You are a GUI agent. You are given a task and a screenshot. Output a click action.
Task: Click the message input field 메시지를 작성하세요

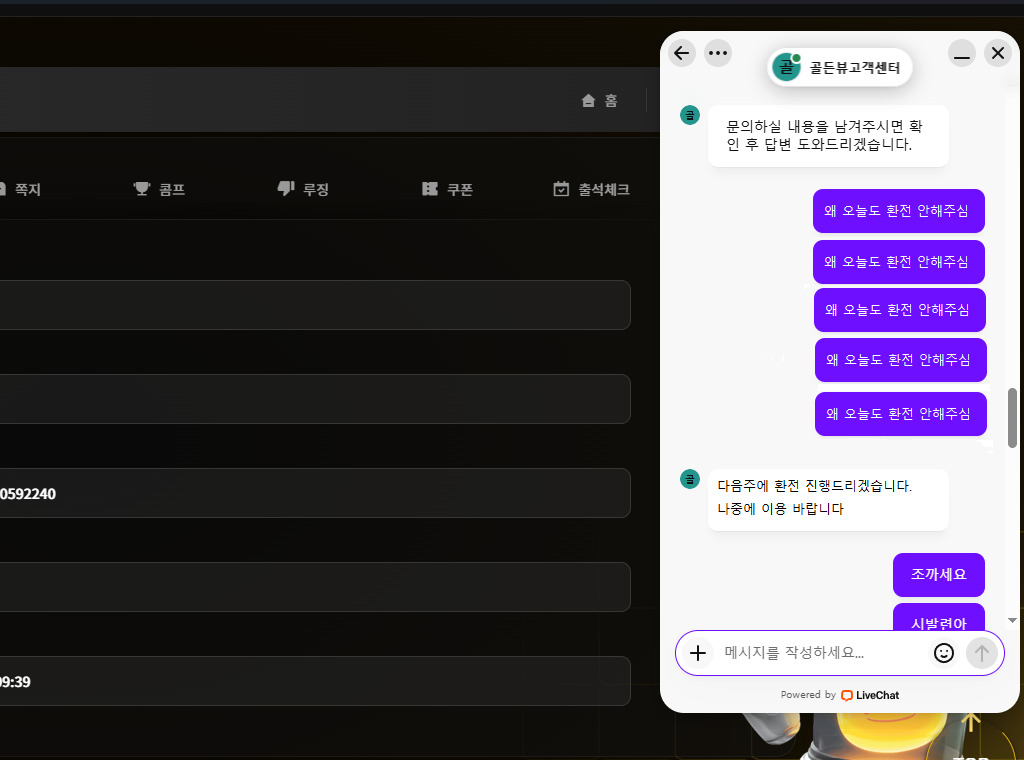click(820, 653)
